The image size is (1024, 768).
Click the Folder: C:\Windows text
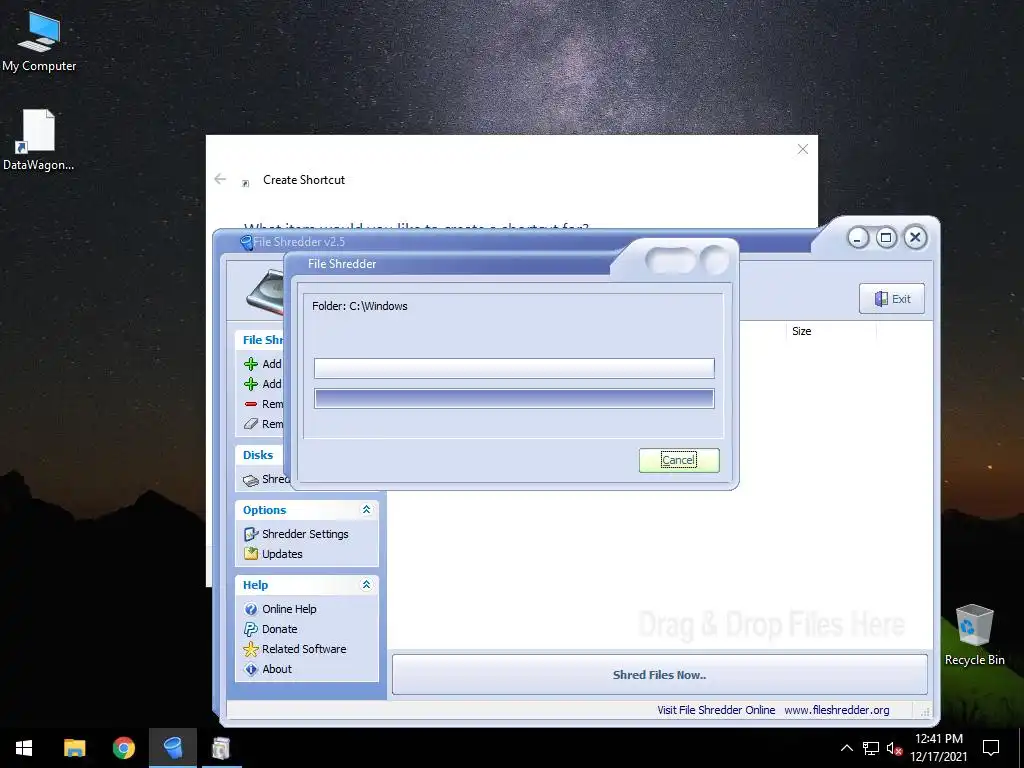(360, 306)
